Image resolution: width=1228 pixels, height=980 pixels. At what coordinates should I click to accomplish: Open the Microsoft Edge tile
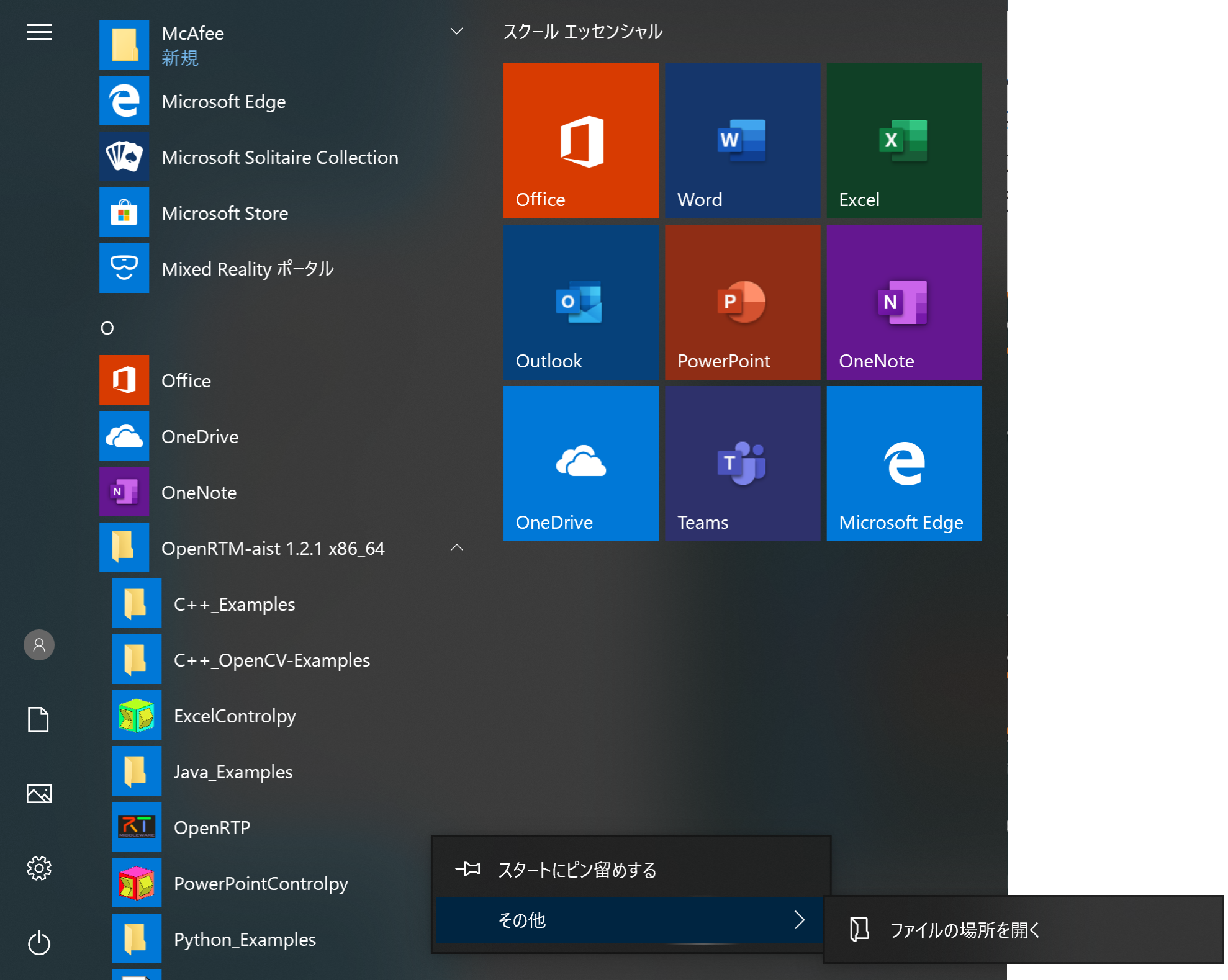(x=904, y=464)
